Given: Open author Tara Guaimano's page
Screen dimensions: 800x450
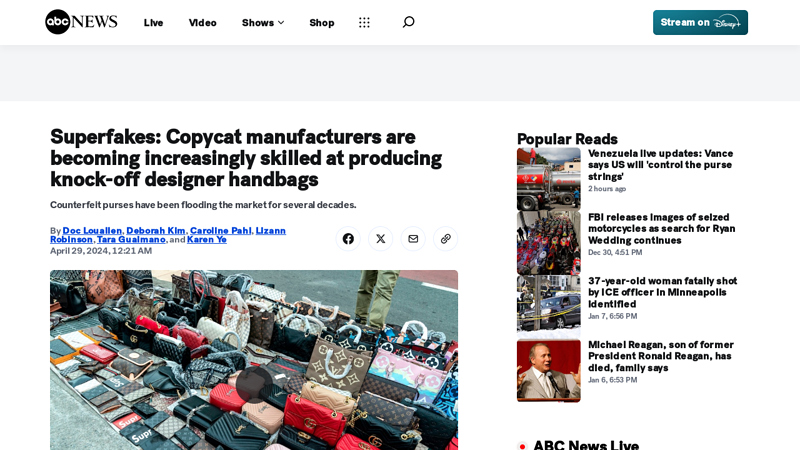Looking at the screenshot, I should point(131,239).
